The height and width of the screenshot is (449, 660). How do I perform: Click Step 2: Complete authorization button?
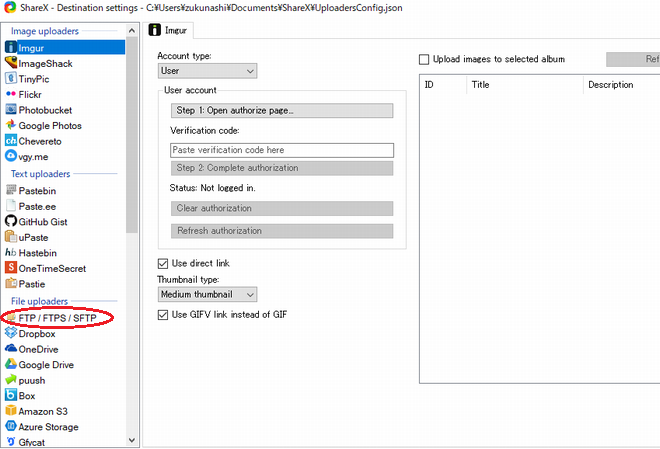point(282,168)
